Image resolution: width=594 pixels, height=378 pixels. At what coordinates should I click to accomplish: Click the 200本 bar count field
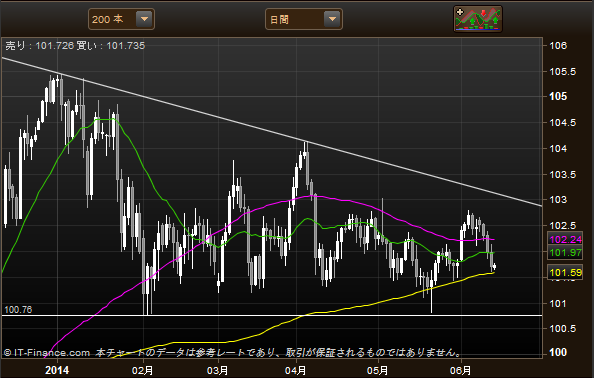pos(121,19)
